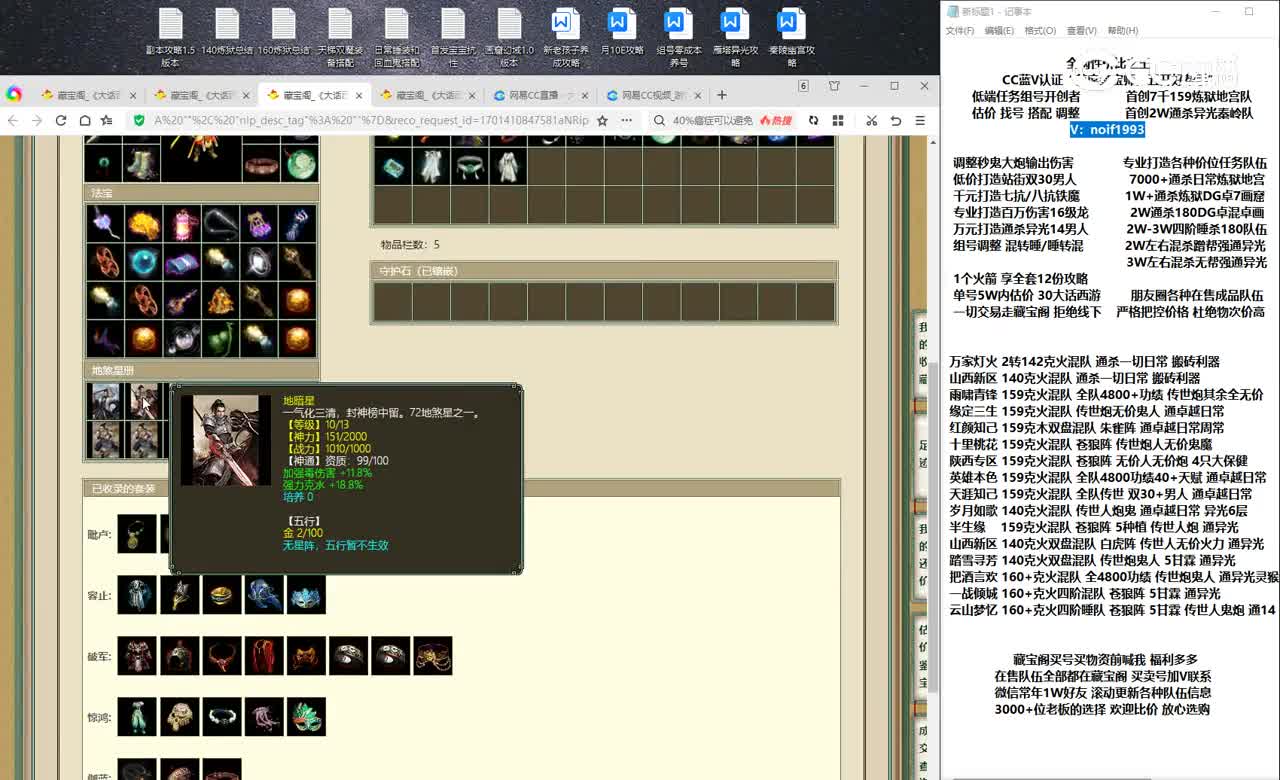Open the 新老孩子养成攻略 desktop document
Screen dimensions: 1280x780
coord(566,38)
